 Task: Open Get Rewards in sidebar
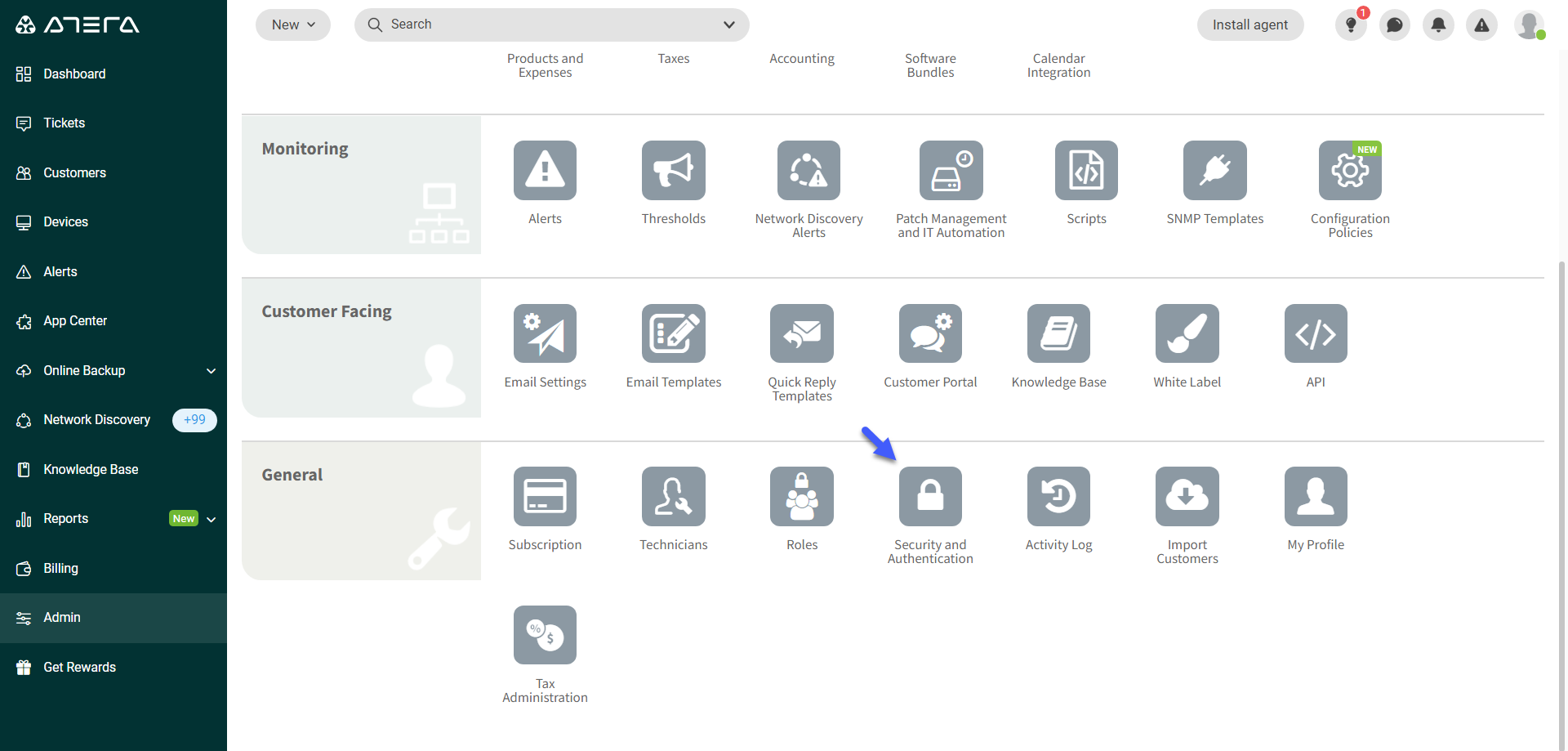(114, 667)
